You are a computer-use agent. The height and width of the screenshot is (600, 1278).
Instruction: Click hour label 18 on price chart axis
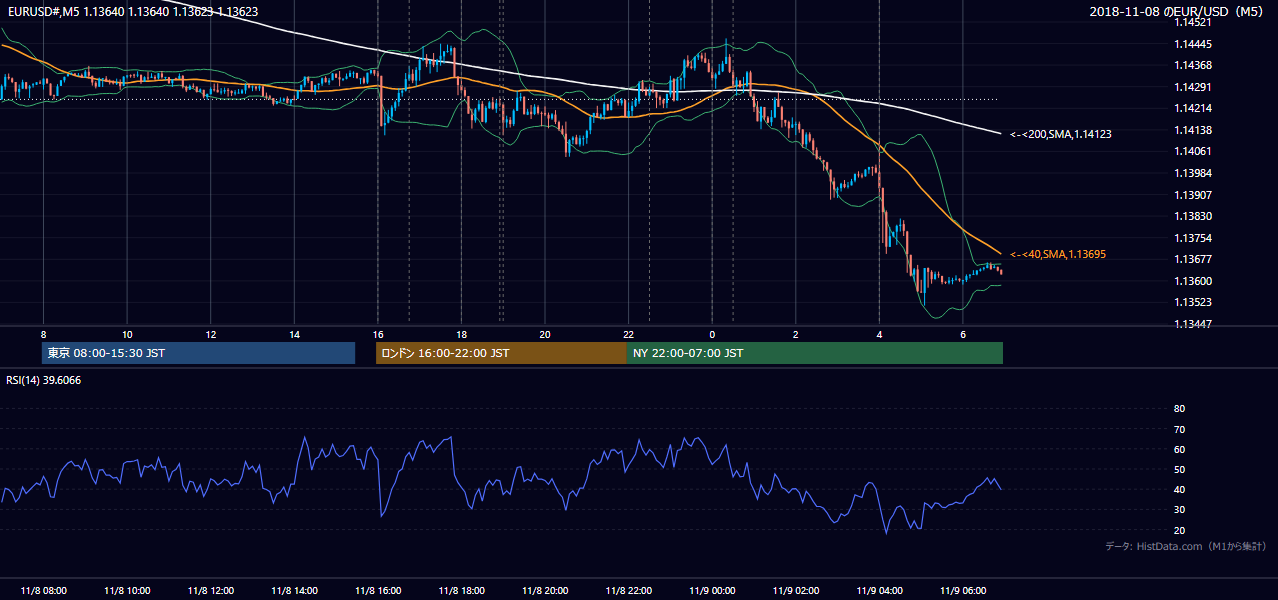click(x=461, y=334)
